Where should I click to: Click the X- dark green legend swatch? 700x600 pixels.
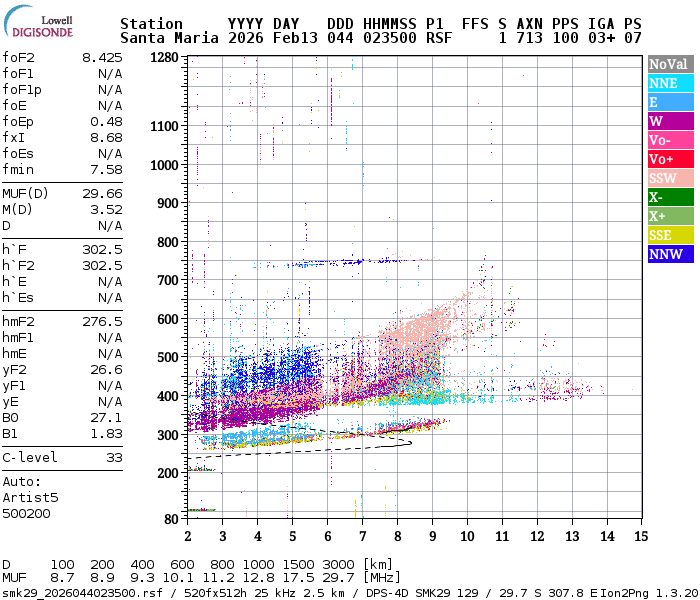(x=671, y=197)
